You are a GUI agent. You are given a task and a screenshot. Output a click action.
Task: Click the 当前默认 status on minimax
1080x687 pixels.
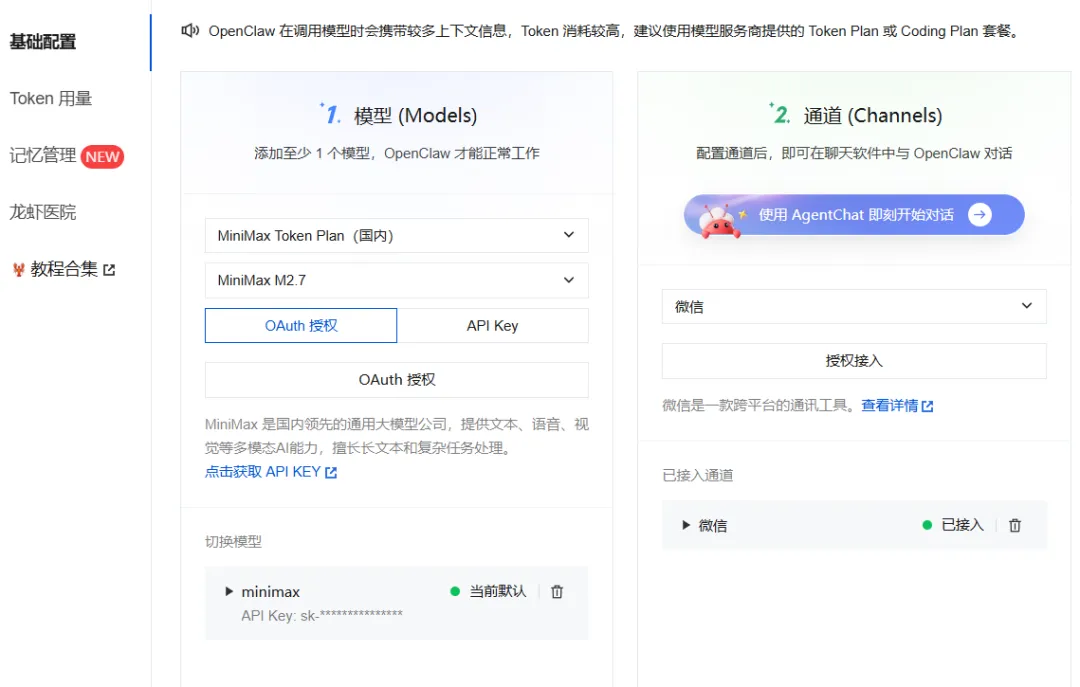coord(497,591)
